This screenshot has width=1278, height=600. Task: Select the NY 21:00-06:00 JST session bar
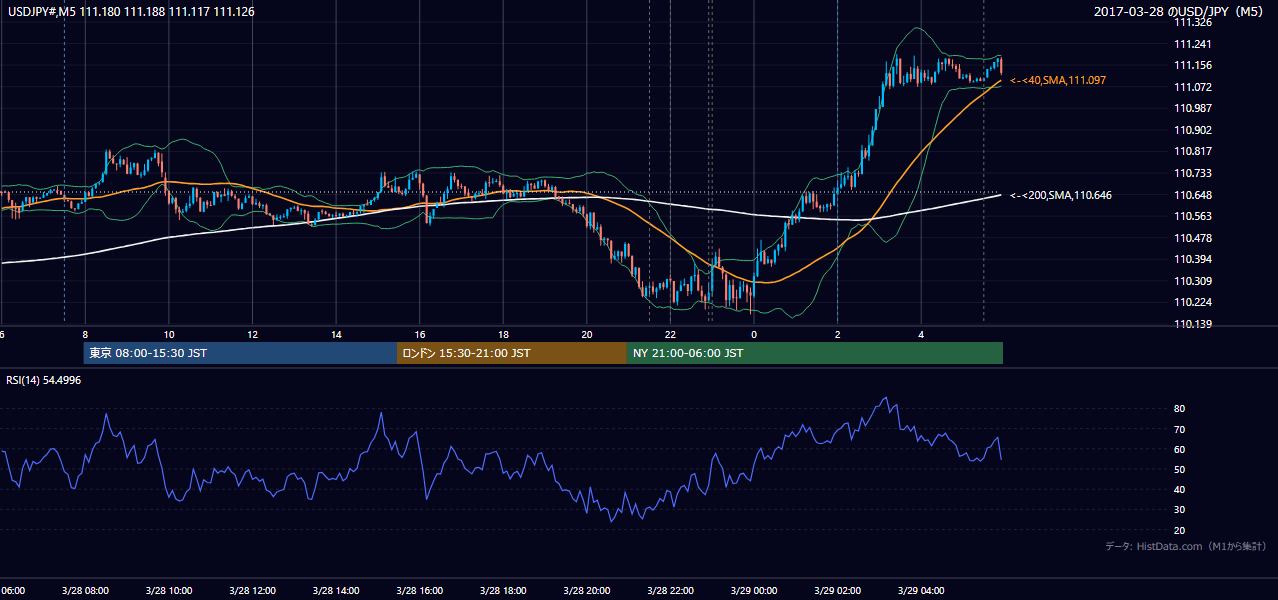point(815,353)
